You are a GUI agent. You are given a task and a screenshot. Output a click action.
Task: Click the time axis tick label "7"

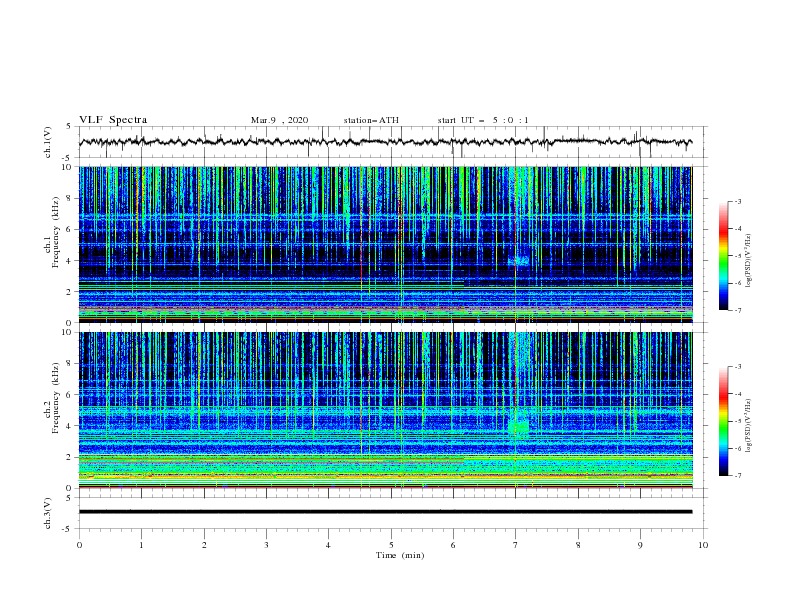click(516, 545)
